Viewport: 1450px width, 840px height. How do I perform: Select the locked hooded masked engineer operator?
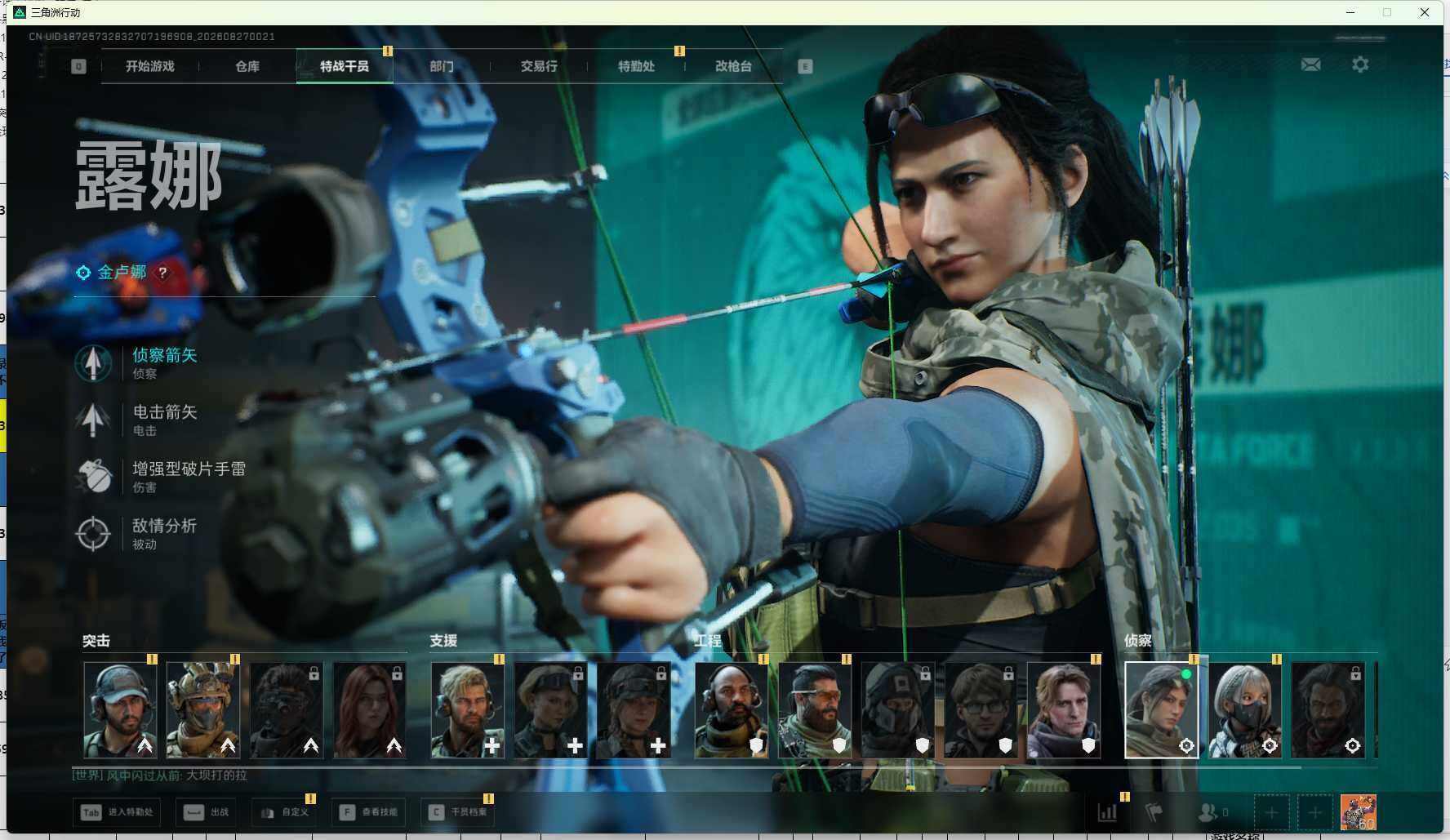899,710
